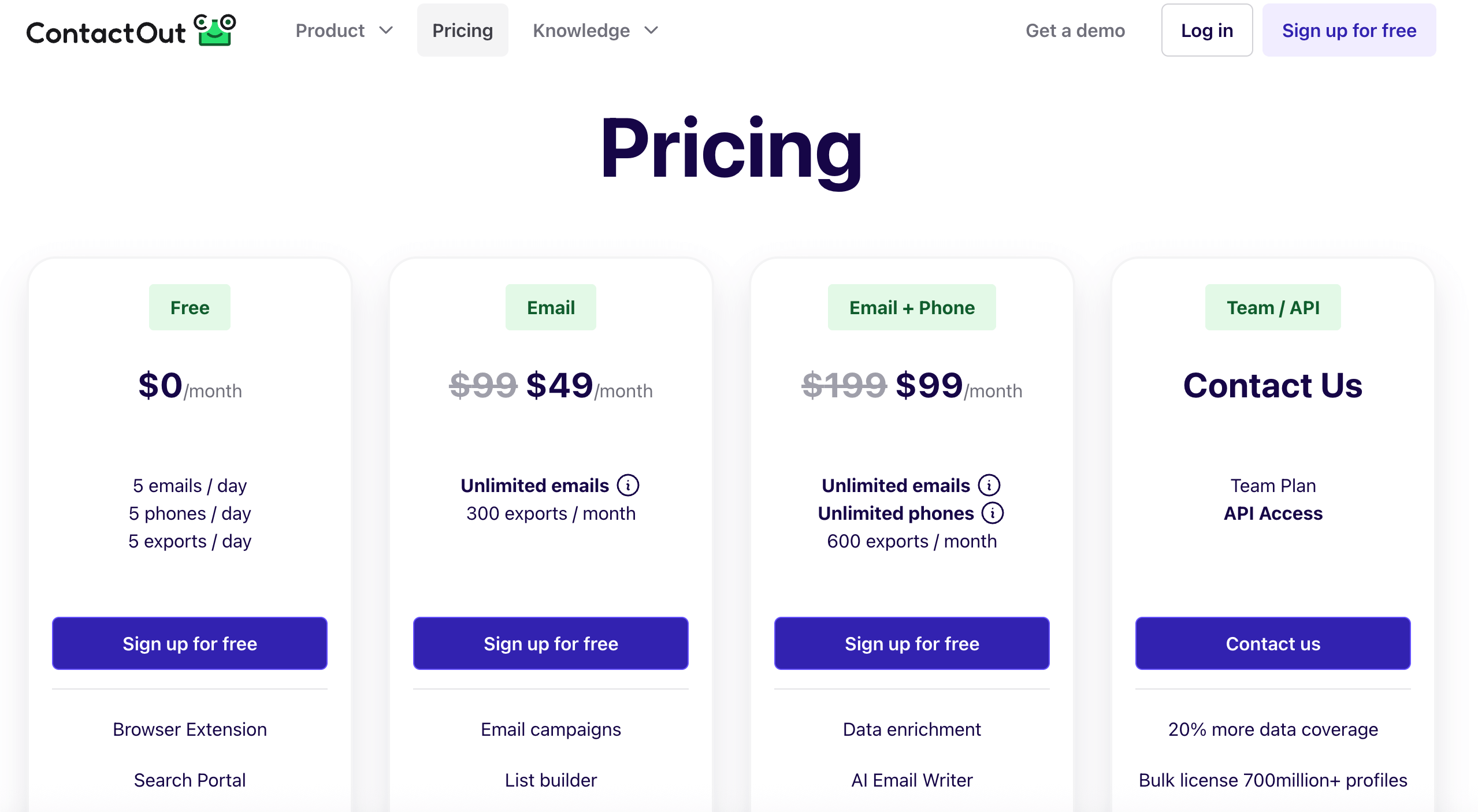Viewport: 1478px width, 812px height.
Task: Click Sign up for free in the header
Action: [1349, 30]
